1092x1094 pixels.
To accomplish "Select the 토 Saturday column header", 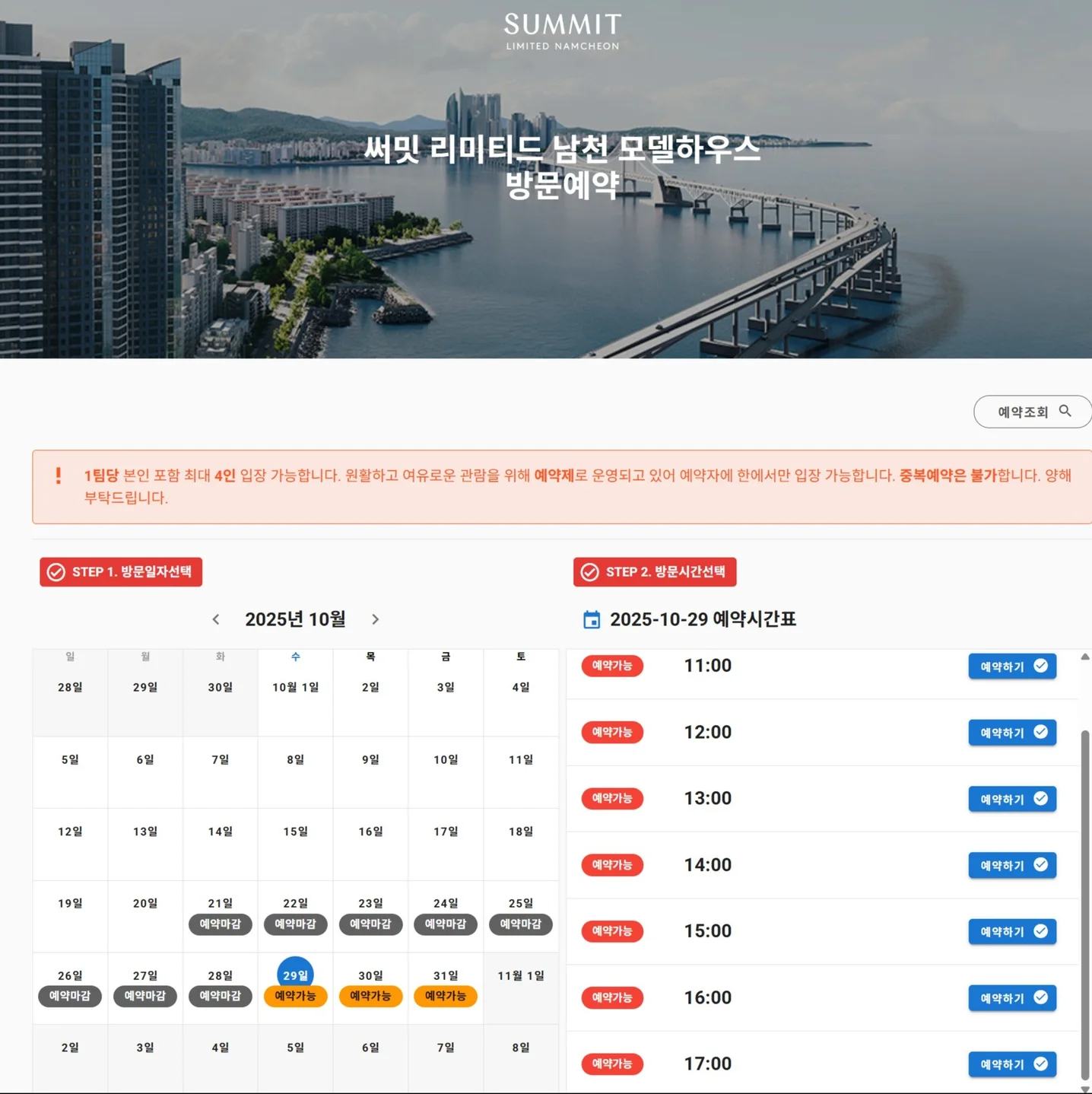I will (x=521, y=656).
